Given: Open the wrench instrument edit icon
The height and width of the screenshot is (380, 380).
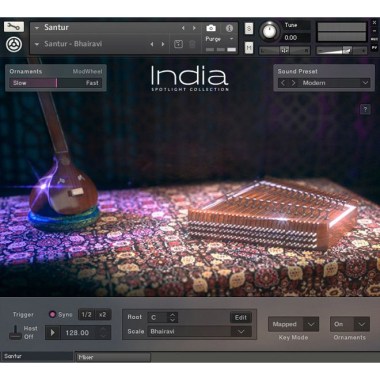Looking at the screenshot, I should [x=14, y=27].
